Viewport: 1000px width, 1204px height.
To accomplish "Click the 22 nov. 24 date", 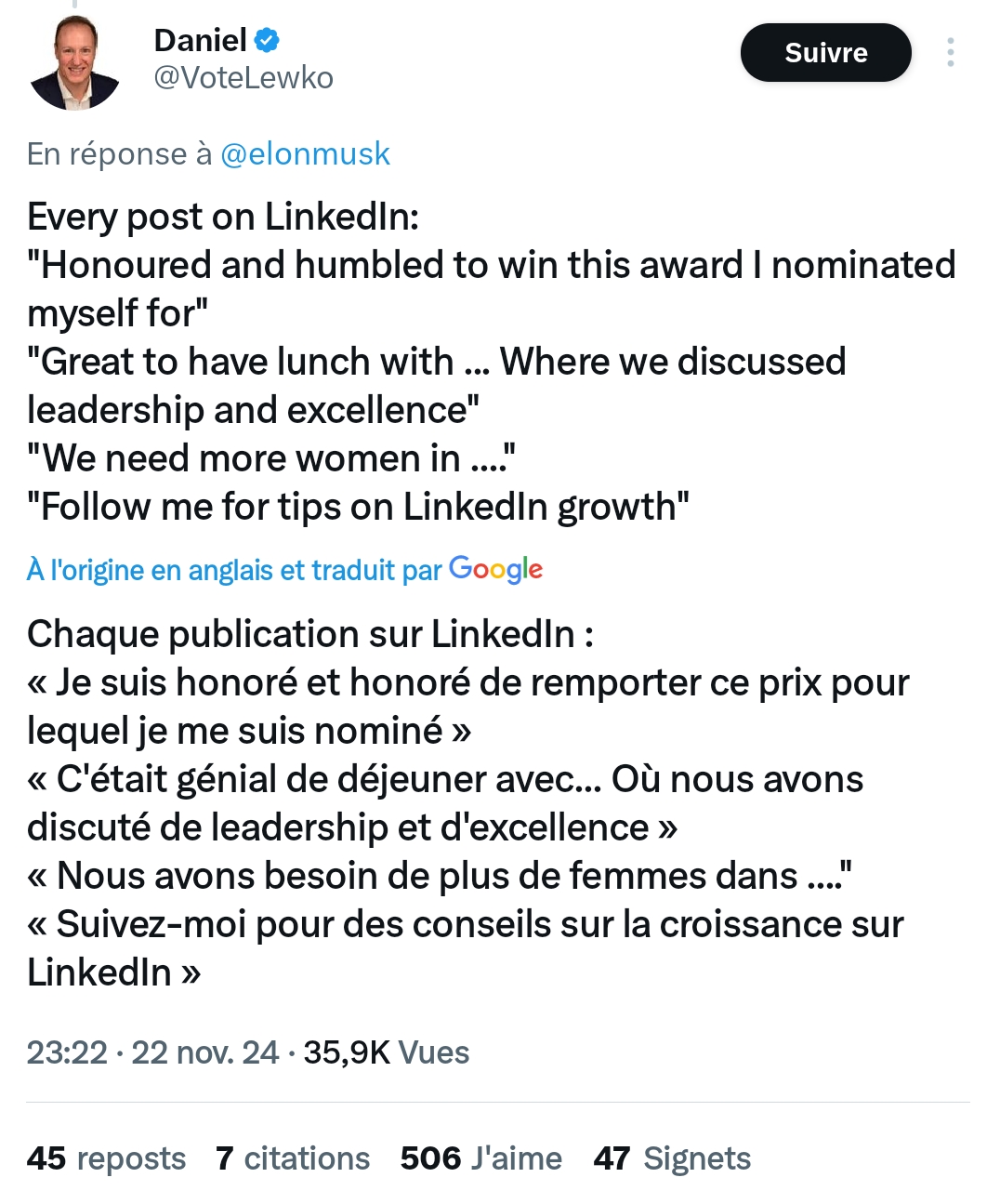I will 204,1052.
